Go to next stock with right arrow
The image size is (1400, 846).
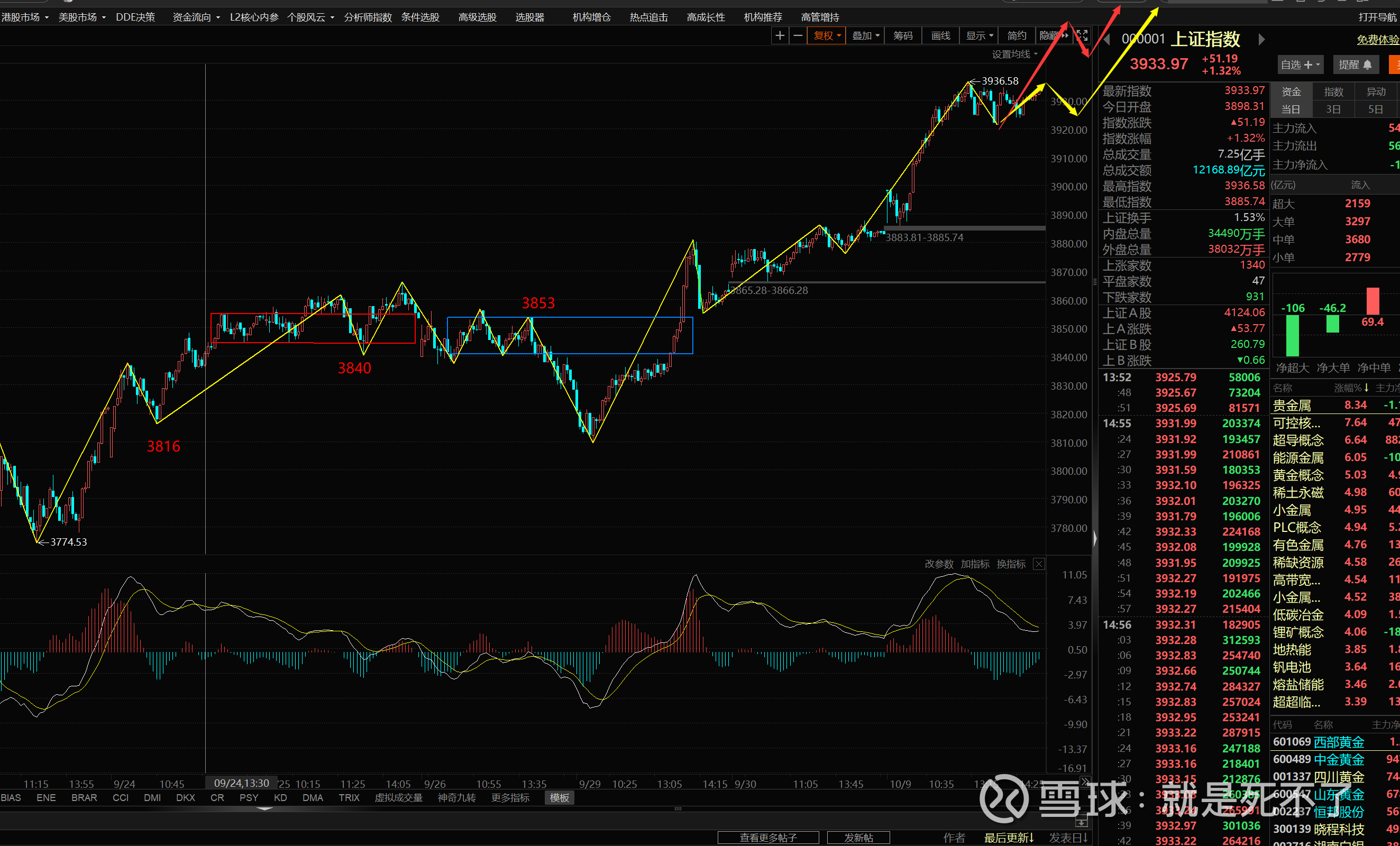coord(1261,39)
